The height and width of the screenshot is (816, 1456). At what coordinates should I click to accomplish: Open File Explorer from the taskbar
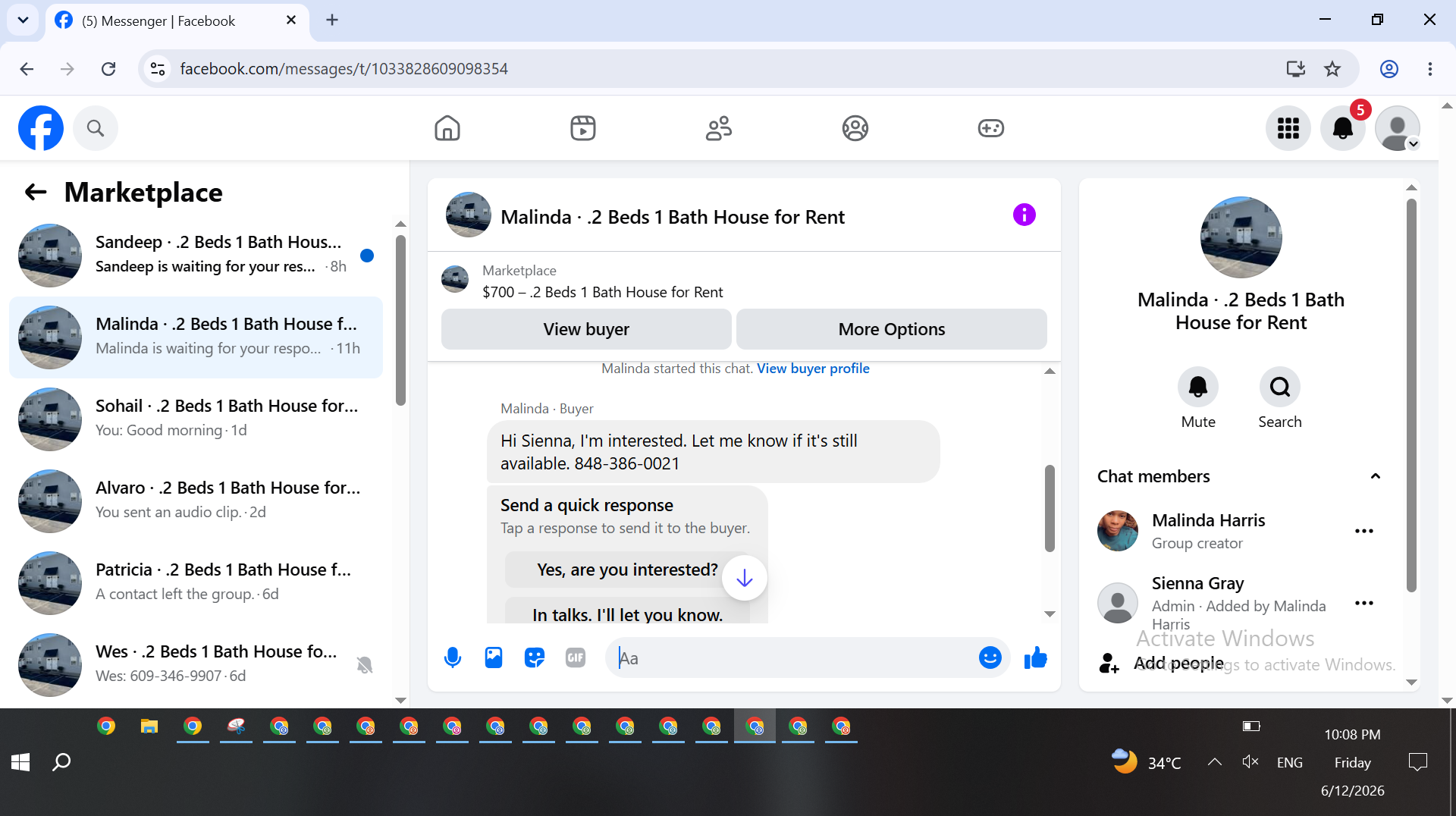pyautogui.click(x=149, y=727)
